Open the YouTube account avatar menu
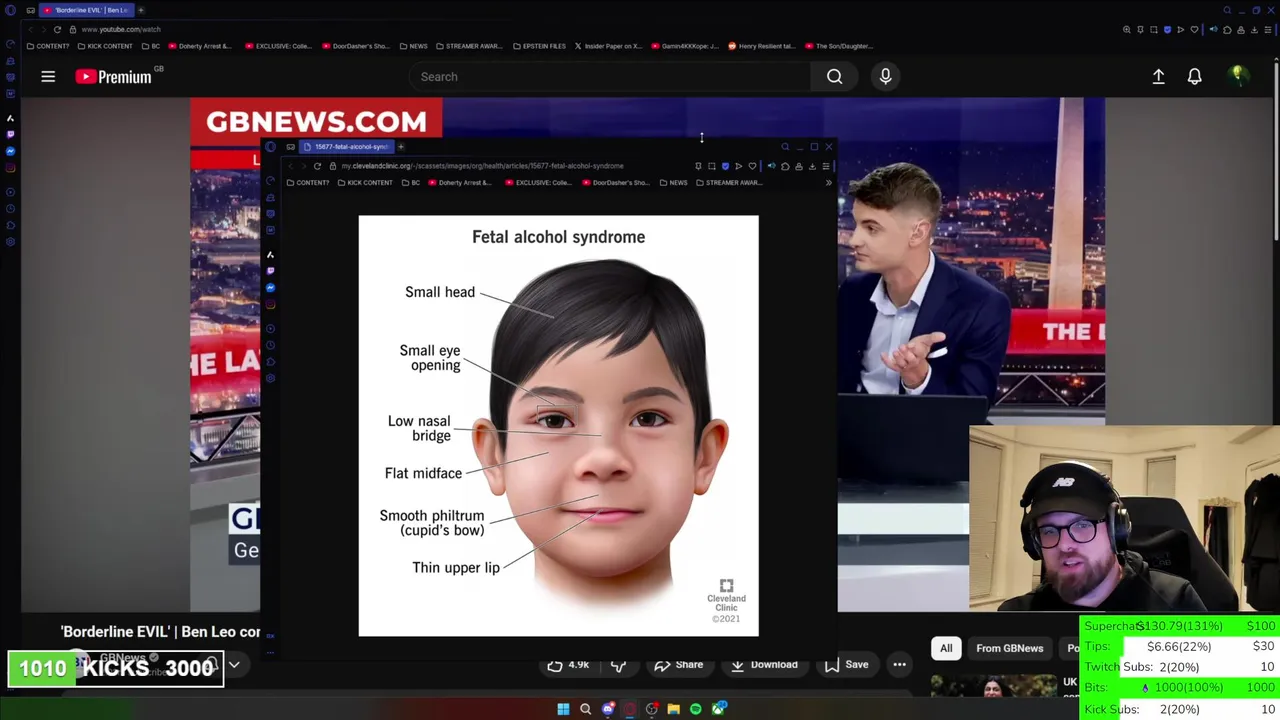The height and width of the screenshot is (720, 1280). 1238,76
